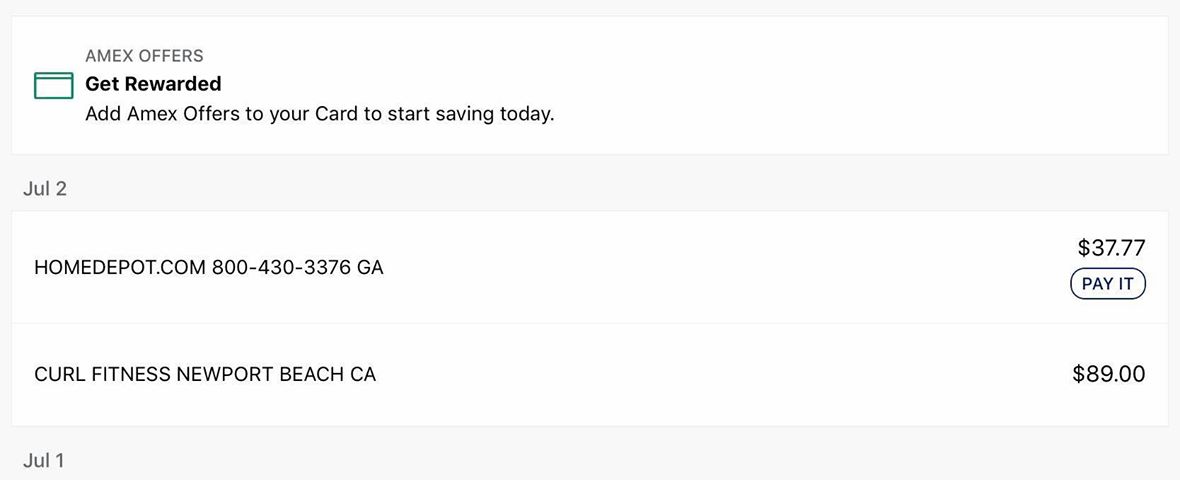Click the phrase start saving today in the banner
The width and height of the screenshot is (1180, 480).
pyautogui.click(x=470, y=115)
